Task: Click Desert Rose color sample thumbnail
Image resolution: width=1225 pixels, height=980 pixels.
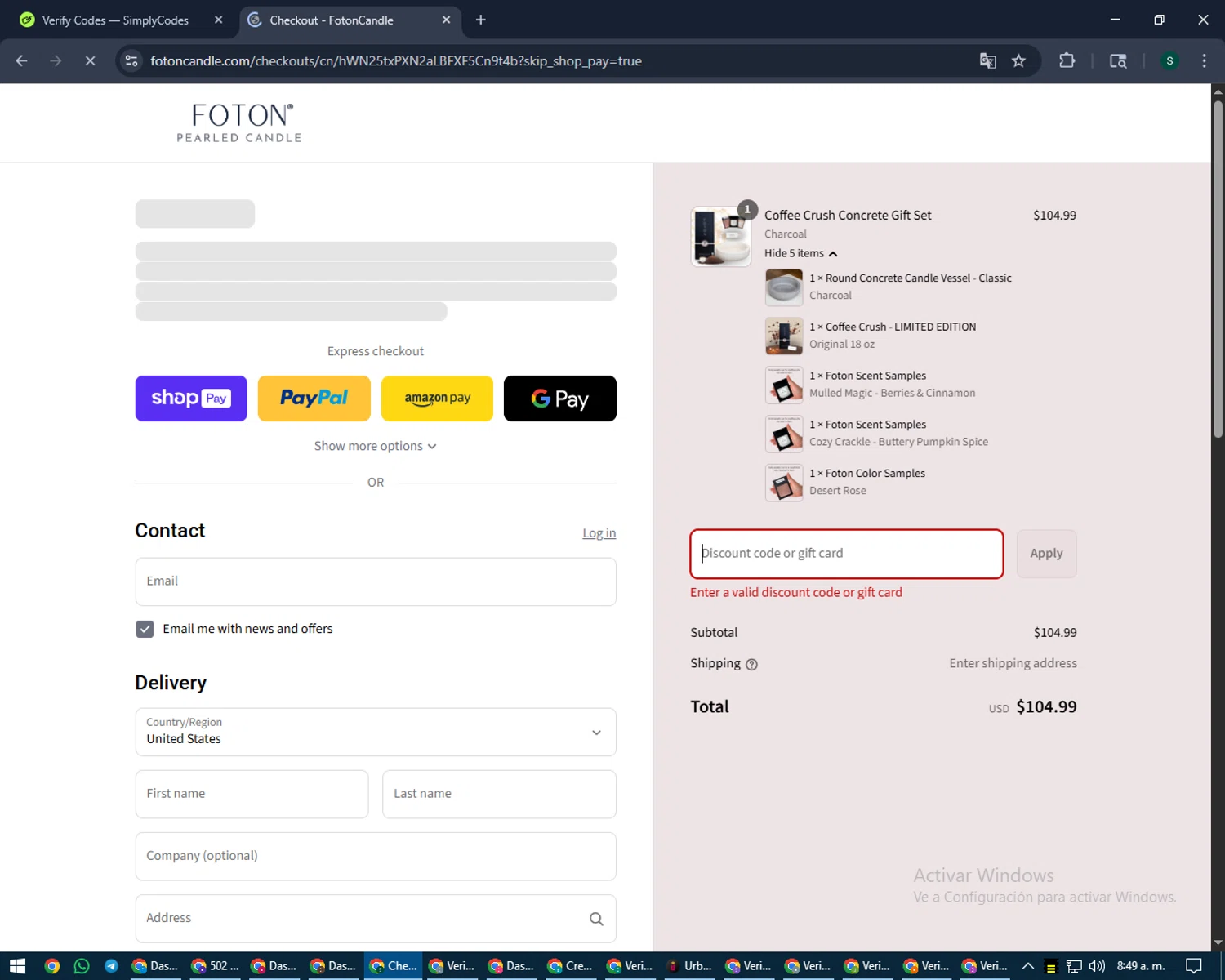Action: tap(784, 483)
